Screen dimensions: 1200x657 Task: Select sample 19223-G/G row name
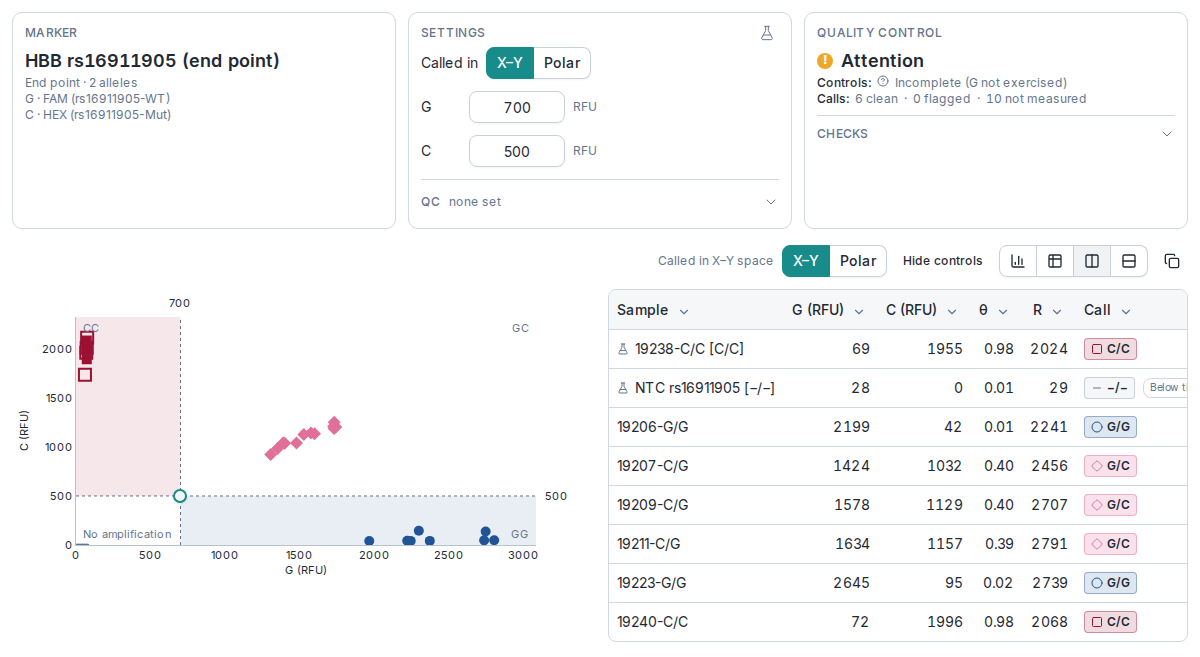click(652, 583)
